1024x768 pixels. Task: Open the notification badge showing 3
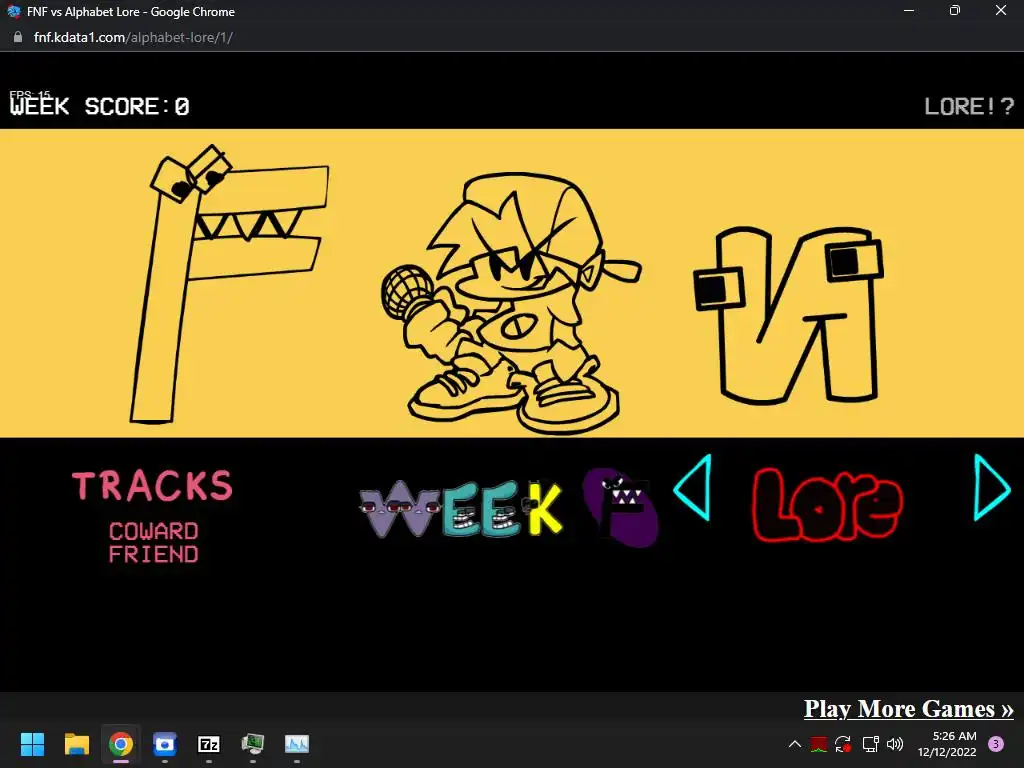pyautogui.click(x=996, y=744)
